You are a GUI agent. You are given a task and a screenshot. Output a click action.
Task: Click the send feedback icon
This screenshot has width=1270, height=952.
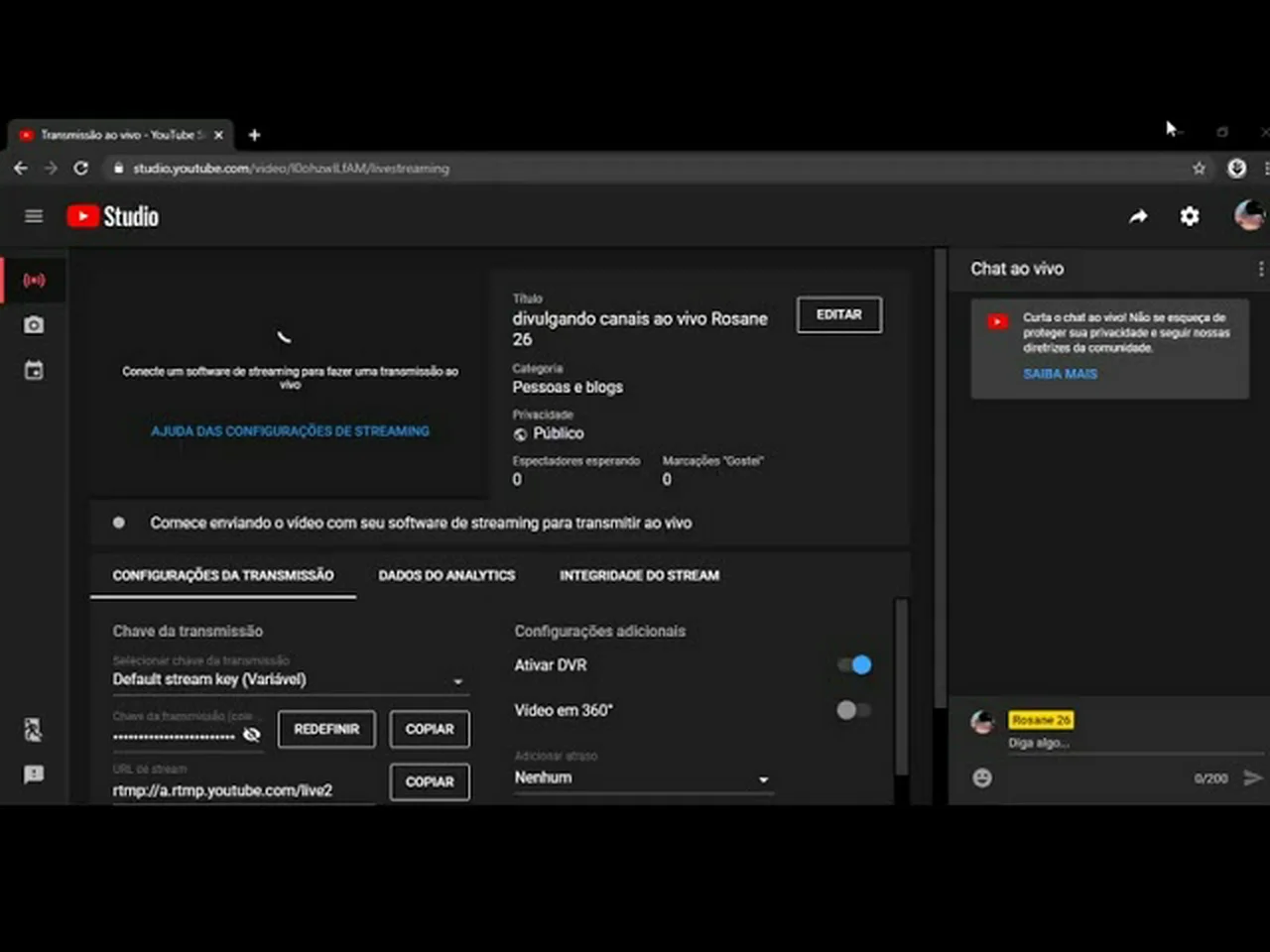click(34, 774)
